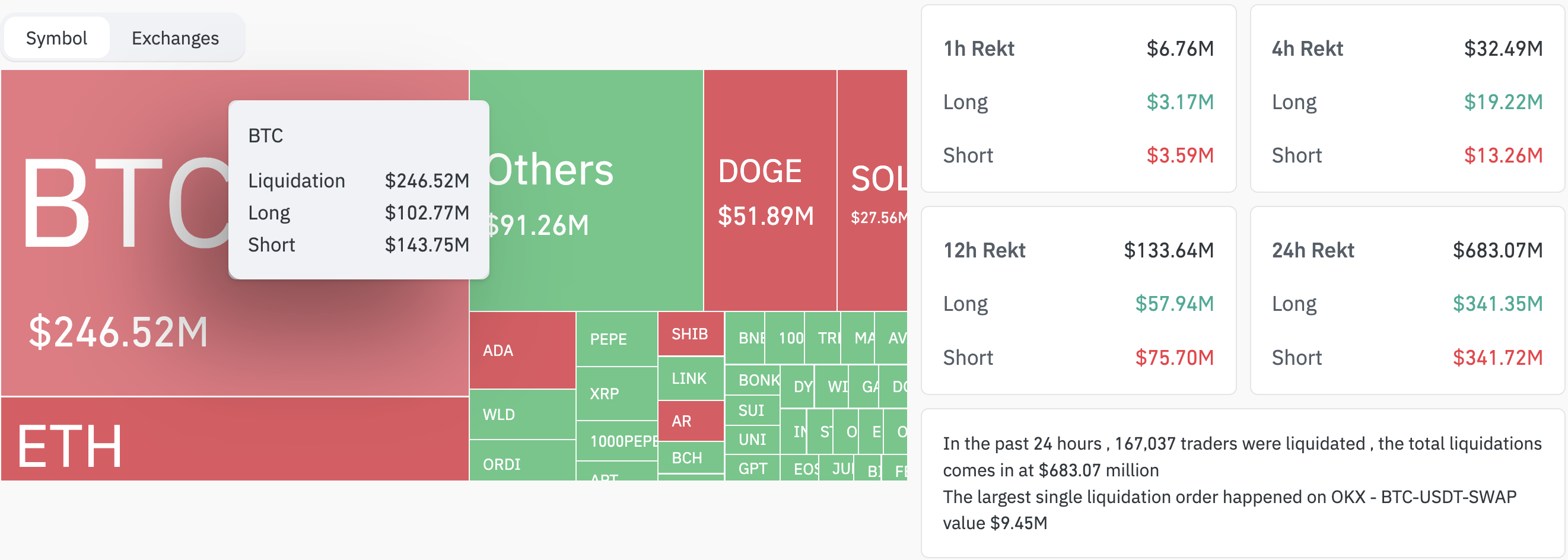1568x560 pixels.
Task: Select the ETH treemap tile
Action: tap(234, 440)
